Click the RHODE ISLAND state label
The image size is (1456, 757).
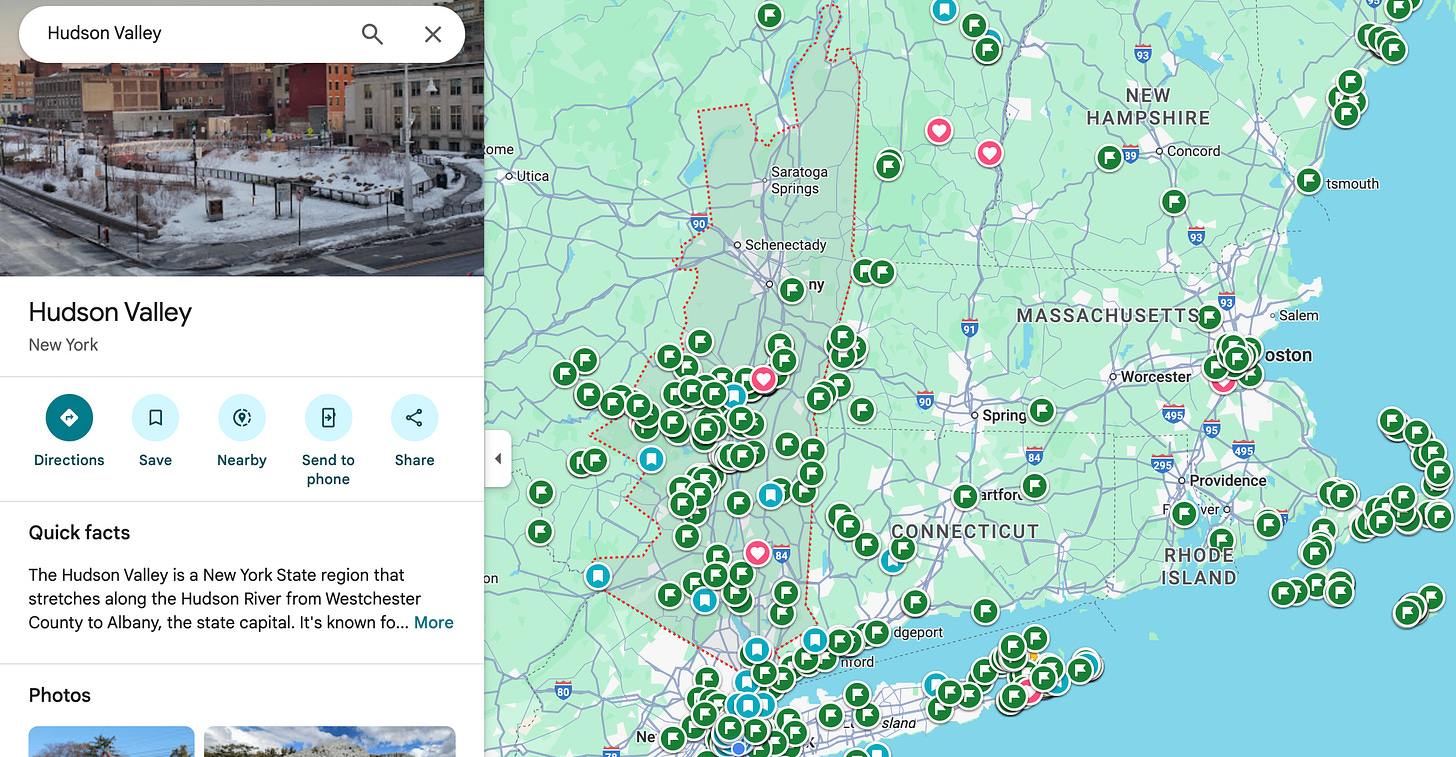[1199, 566]
